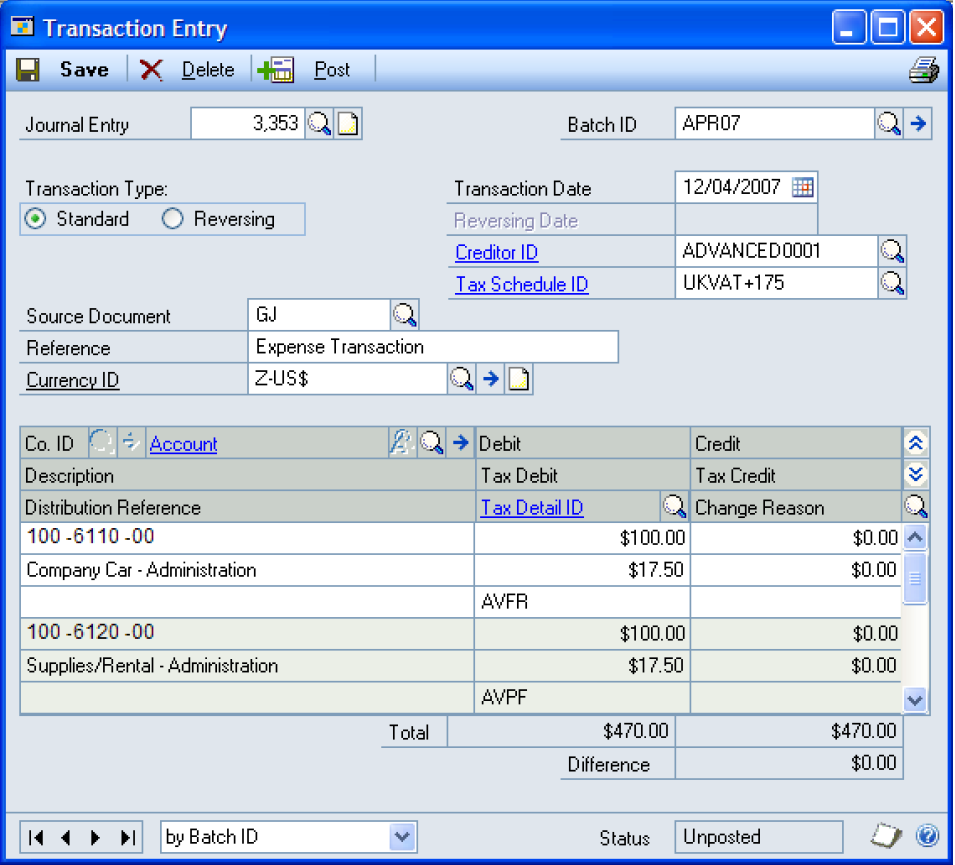Open the Tax Schedule ID link
Viewport: 955px width, 865px height.
[521, 284]
